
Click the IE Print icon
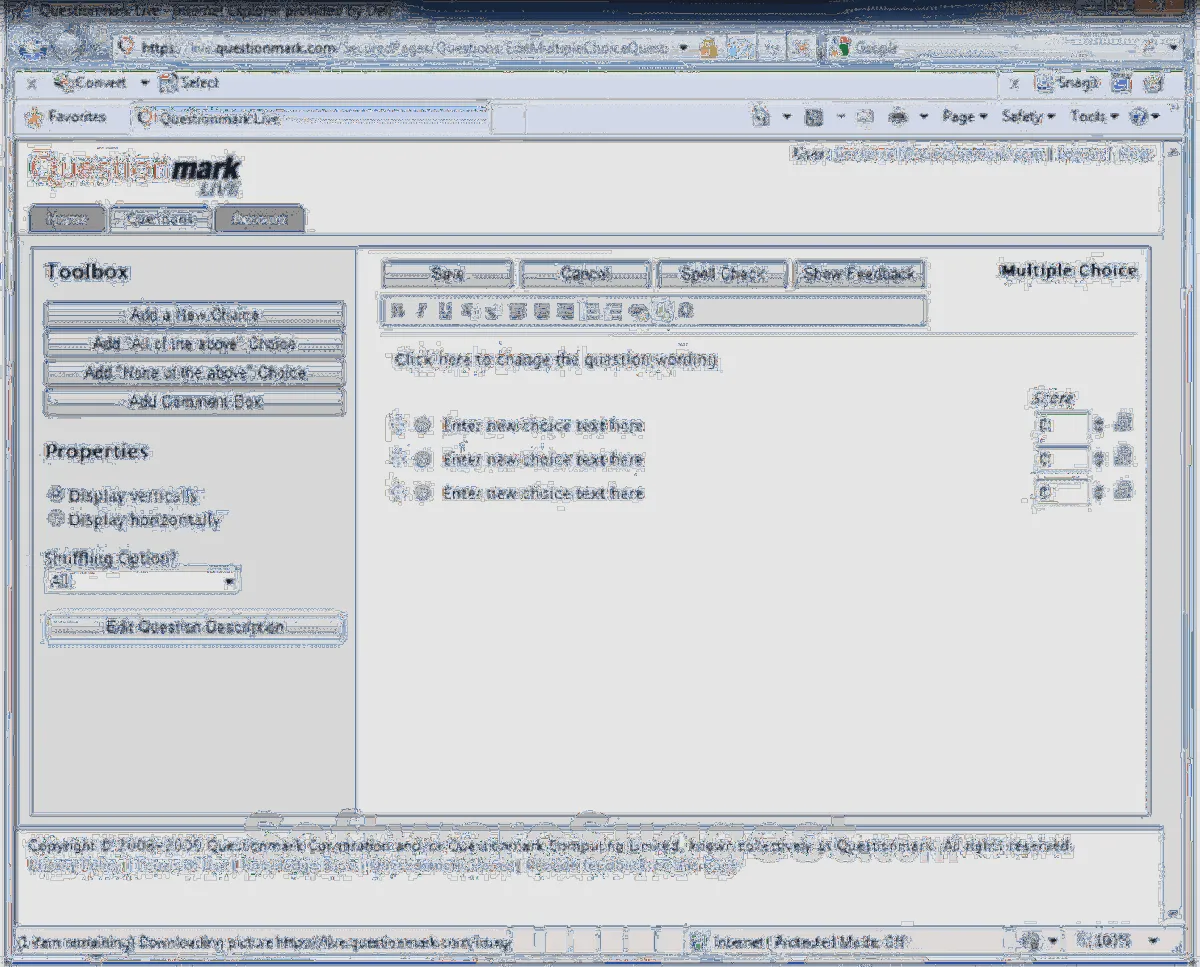898,117
